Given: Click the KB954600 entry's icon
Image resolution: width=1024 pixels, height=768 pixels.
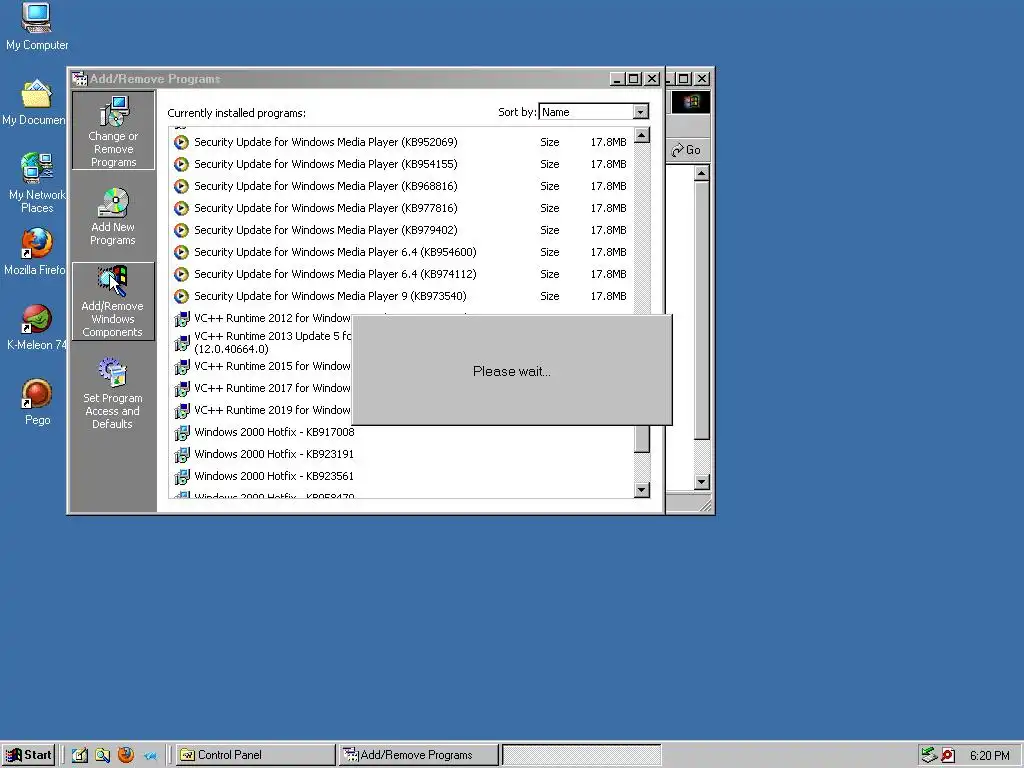Looking at the screenshot, I should 181,253.
